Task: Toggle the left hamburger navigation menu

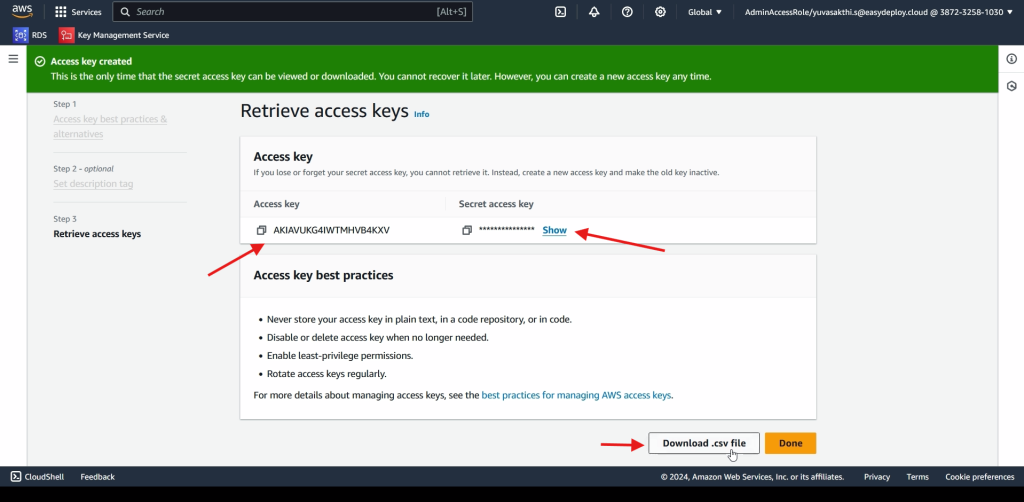Action: (x=13, y=59)
